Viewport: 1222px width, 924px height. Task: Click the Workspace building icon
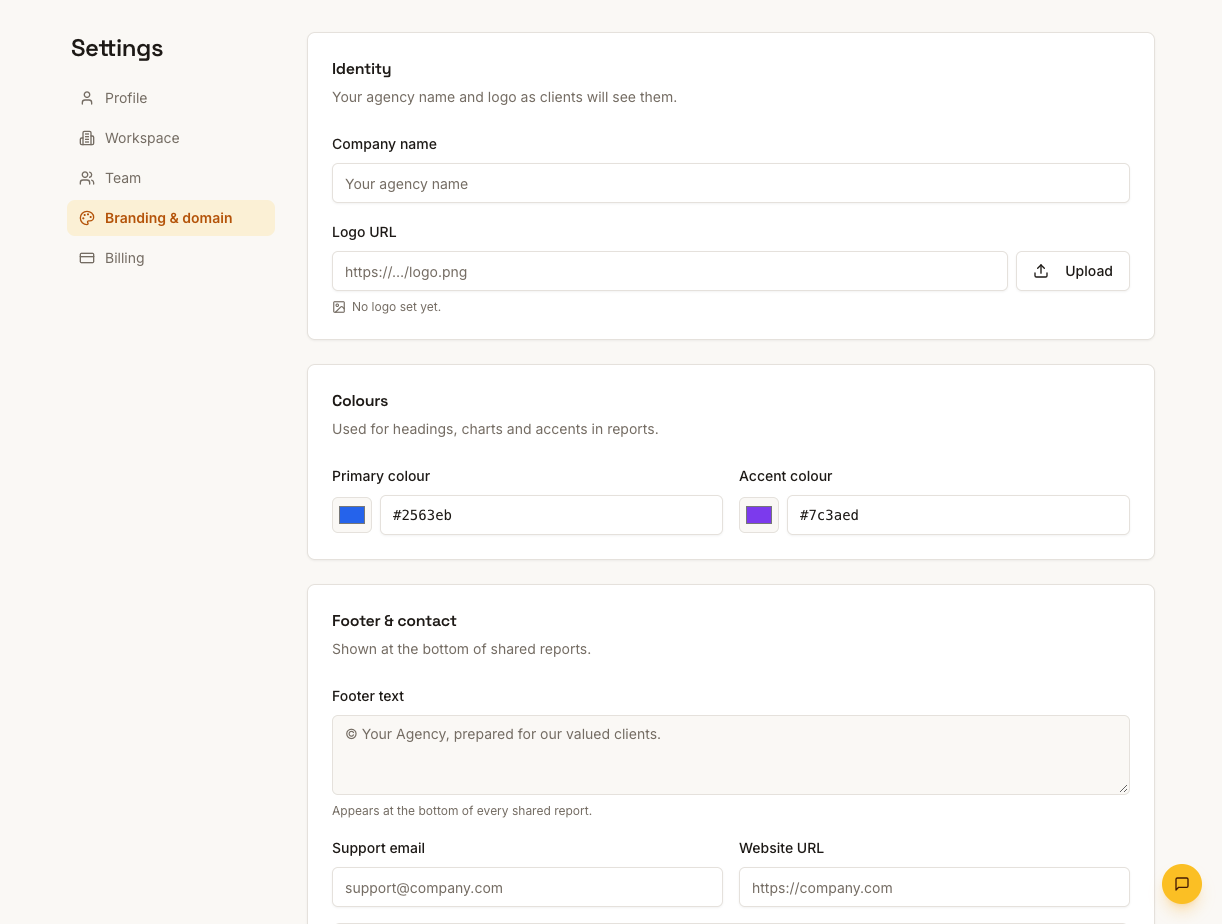[87, 138]
